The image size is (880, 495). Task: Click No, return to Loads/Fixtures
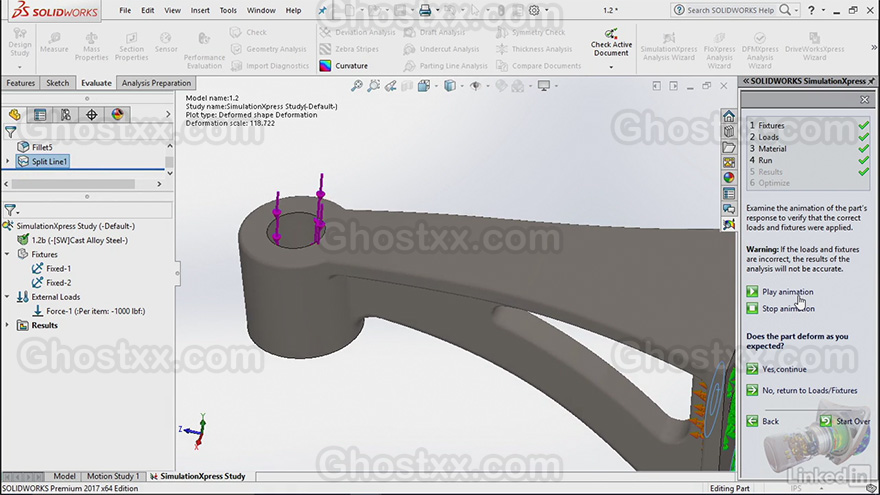[x=802, y=391]
